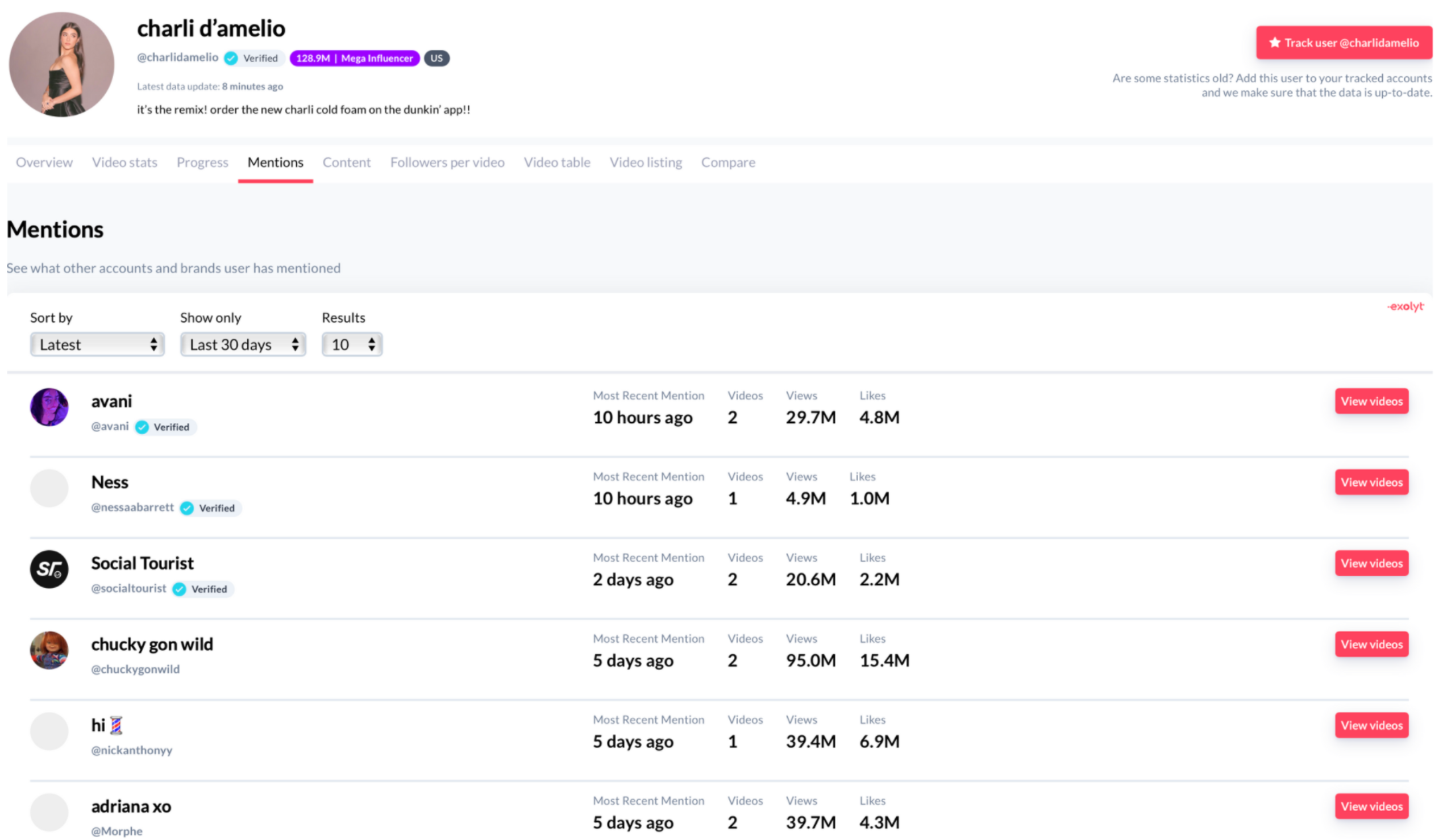Click the Social Tourist logo avatar
The image size is (1447, 840).
49,569
